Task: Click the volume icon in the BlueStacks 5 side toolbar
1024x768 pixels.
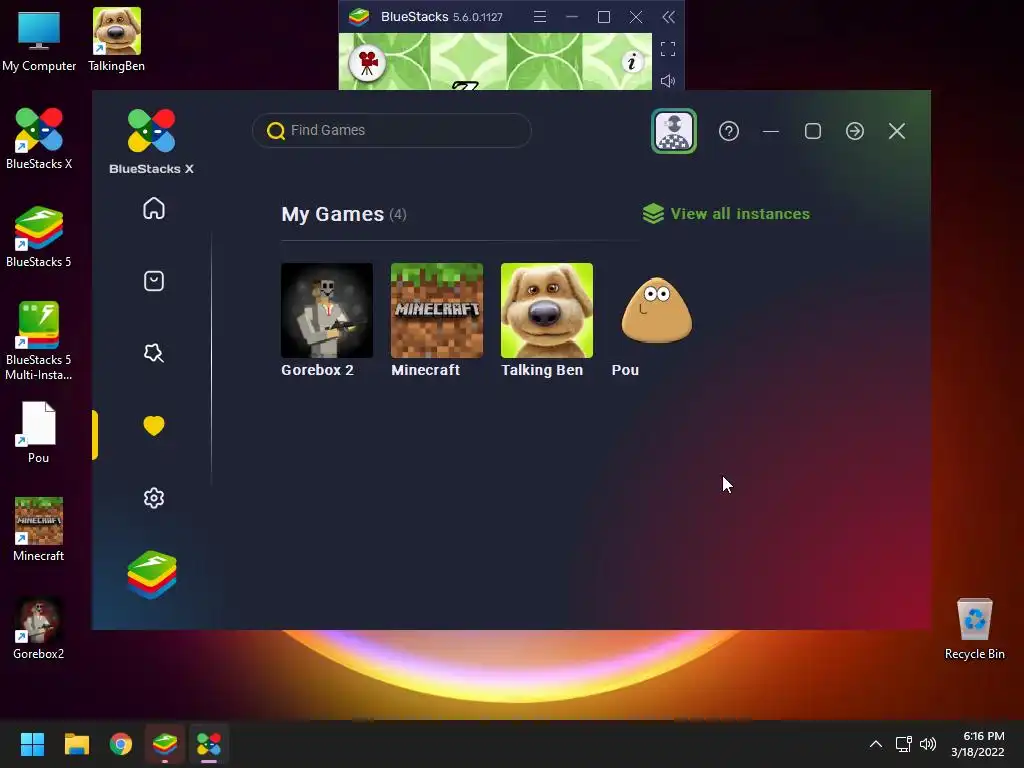Action: [x=667, y=81]
